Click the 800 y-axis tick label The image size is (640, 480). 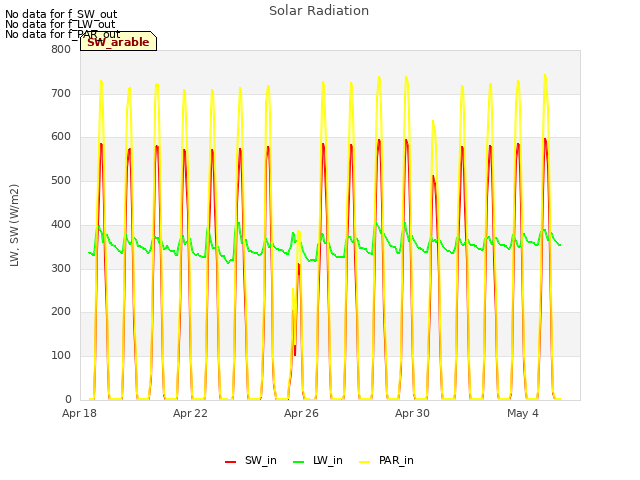(x=61, y=49)
